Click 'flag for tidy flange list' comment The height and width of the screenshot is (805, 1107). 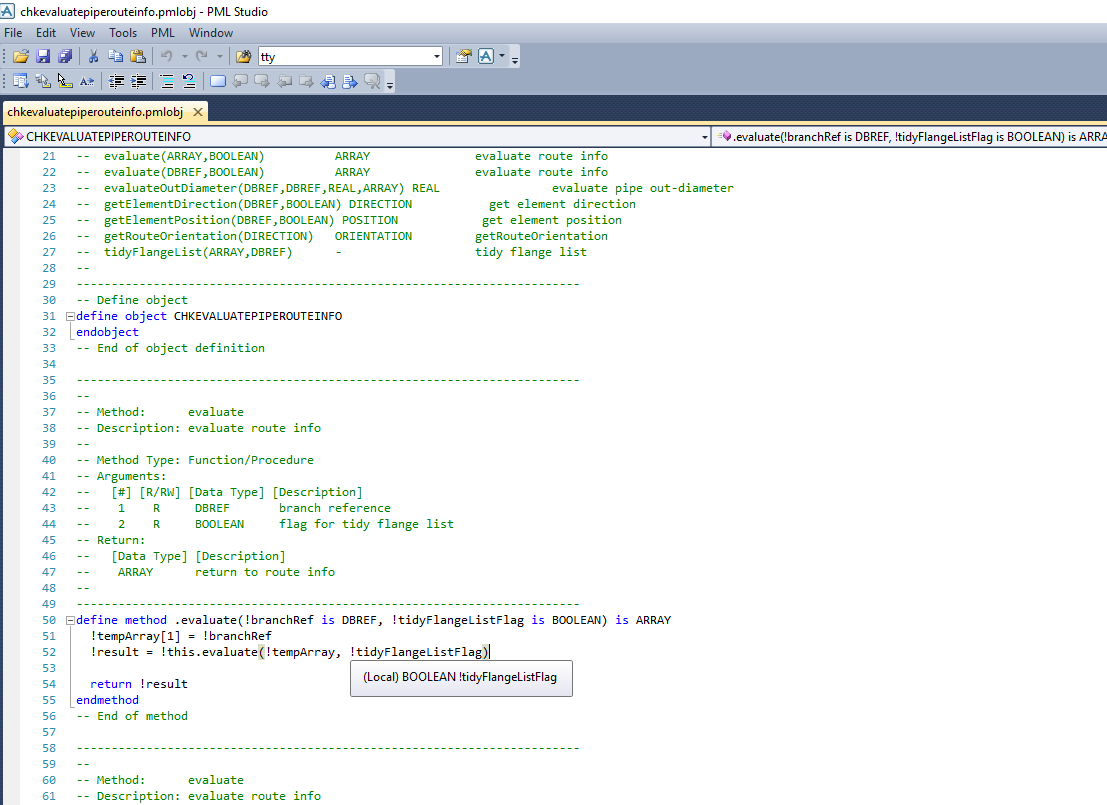pos(366,524)
